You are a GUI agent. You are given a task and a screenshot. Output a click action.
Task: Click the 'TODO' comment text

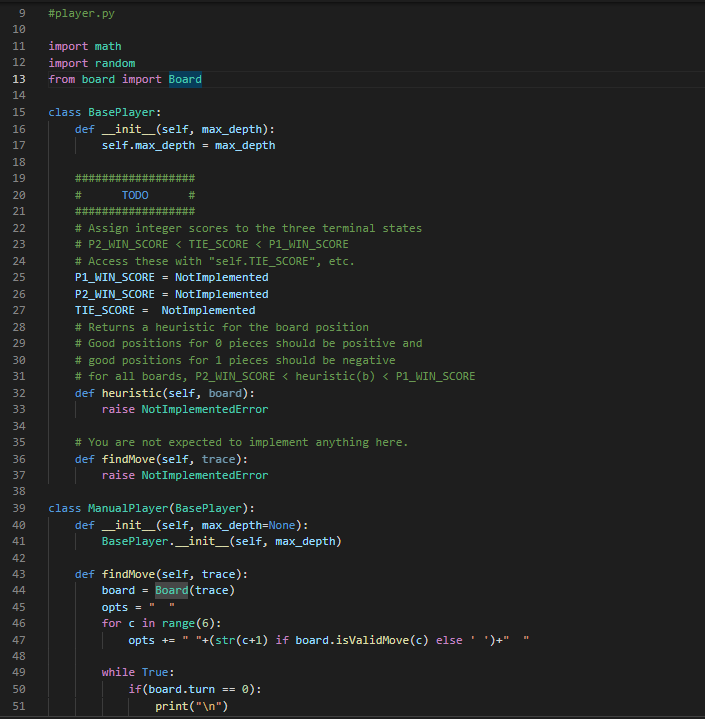tap(135, 195)
